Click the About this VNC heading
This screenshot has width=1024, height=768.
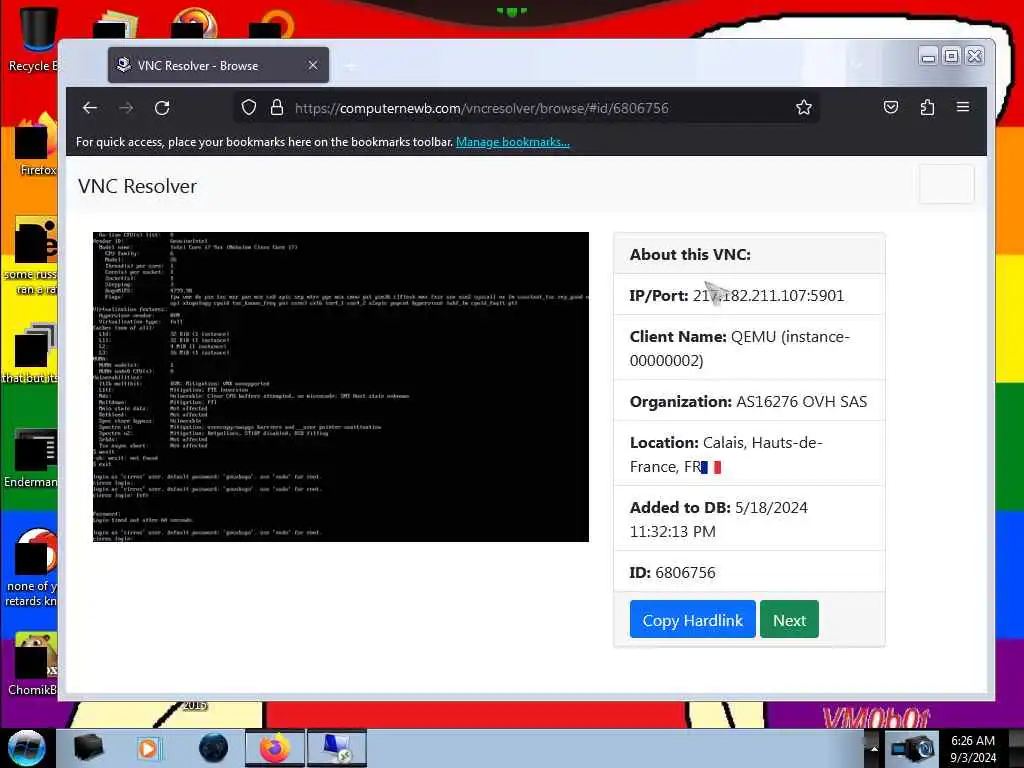(x=690, y=255)
